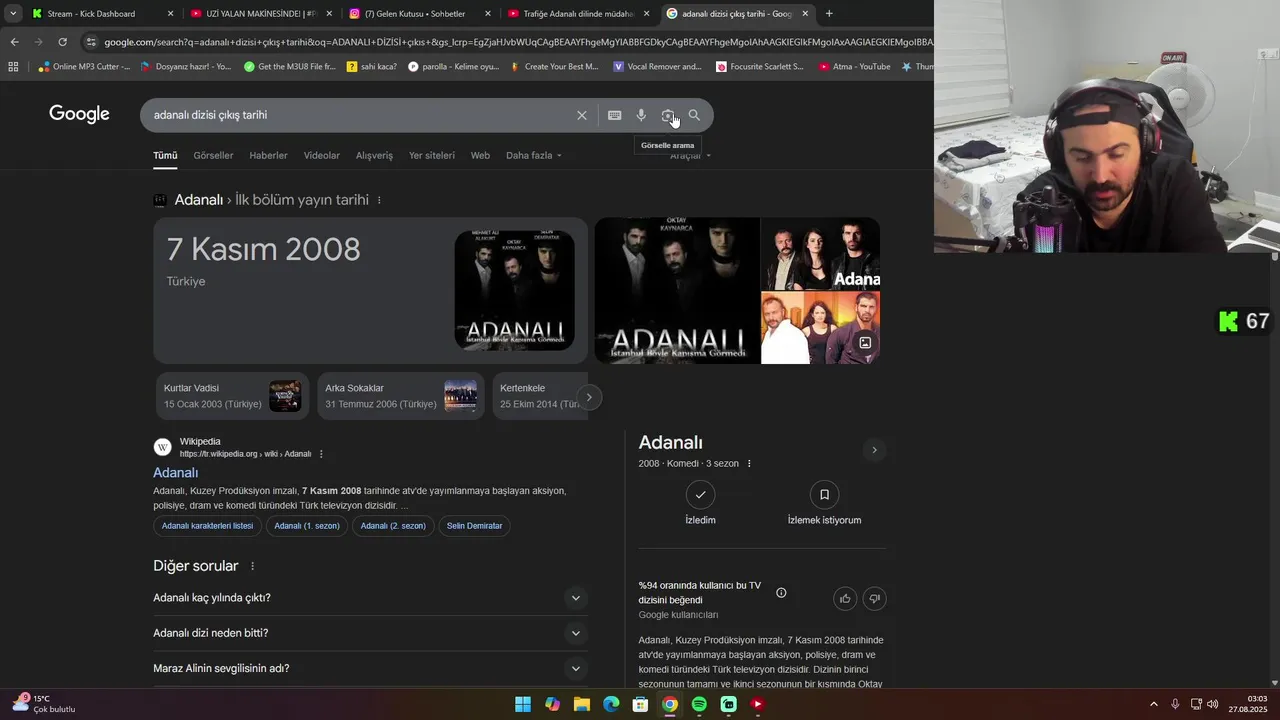
Task: Open a new browser tab
Action: coord(829,14)
